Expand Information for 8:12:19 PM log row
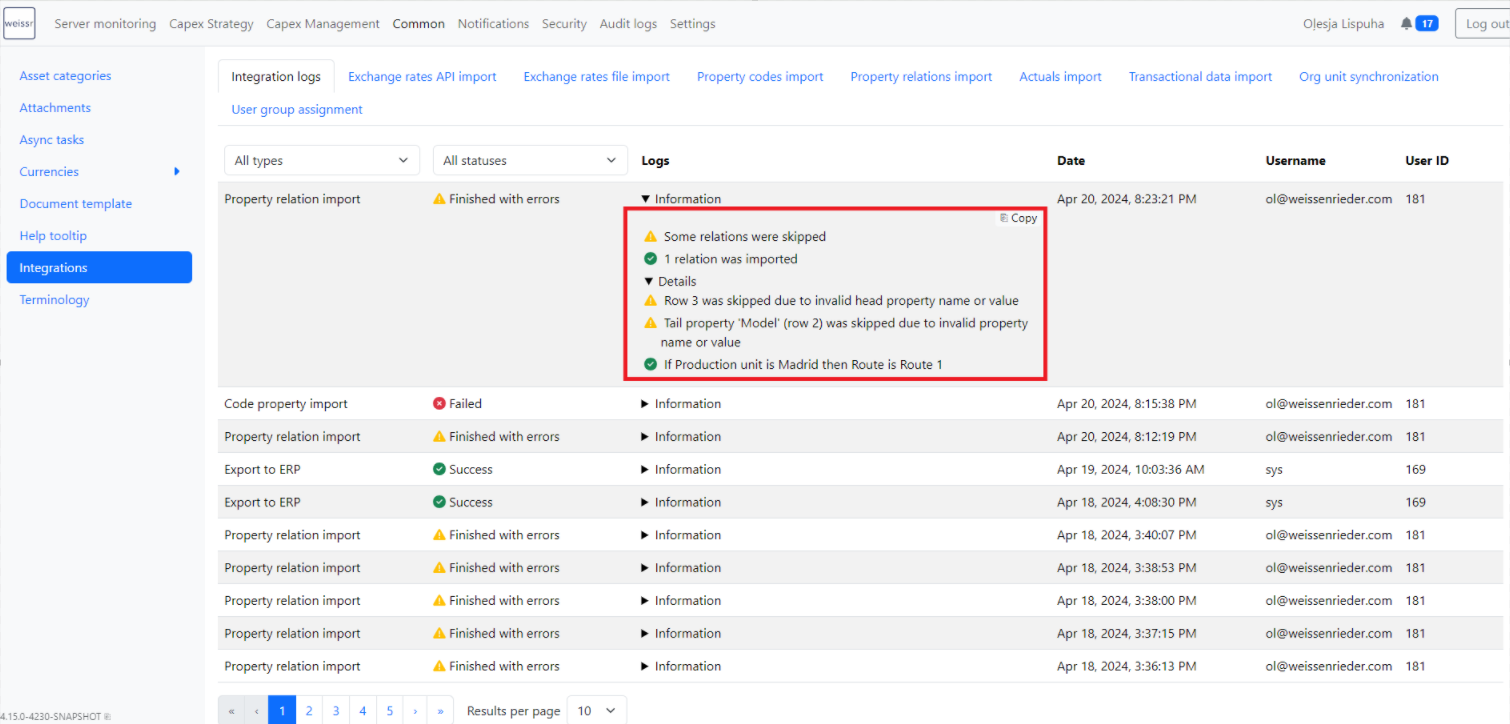 [681, 437]
